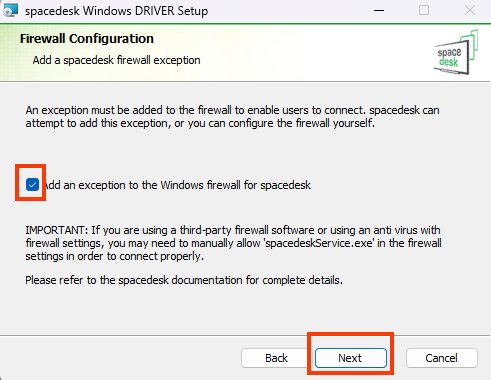Click the 'Please refer to the spacedesk documentation' line
This screenshot has width=491, height=380.
click(x=184, y=280)
